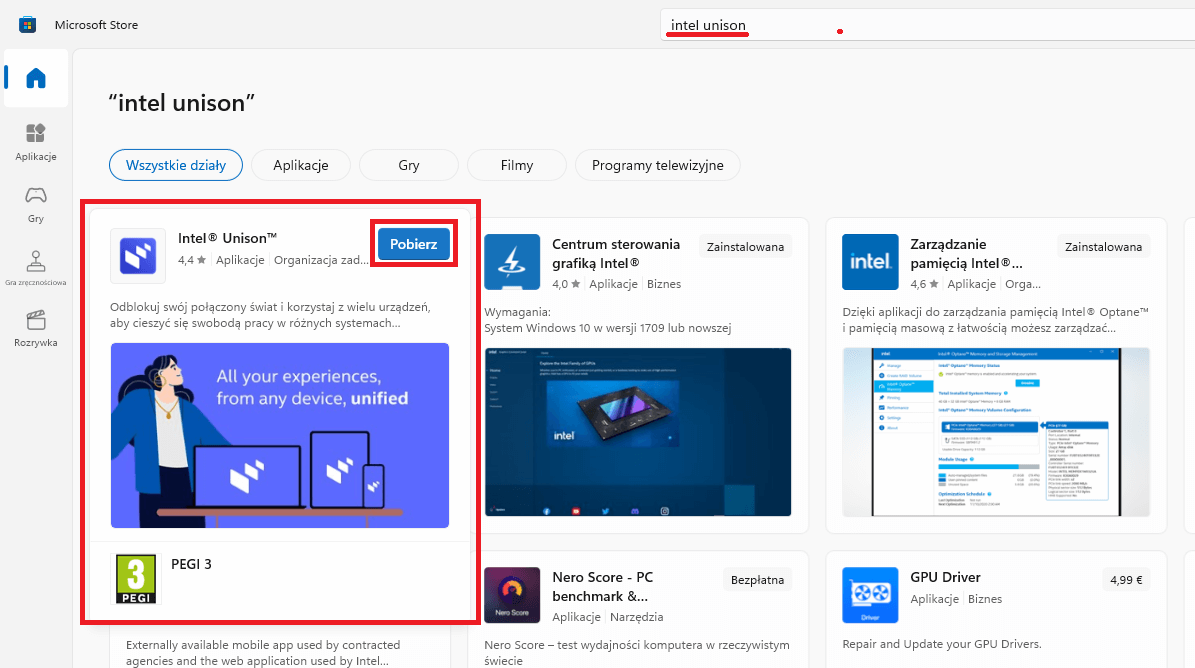Click the "intel unison" results heading
Screen dimensions: 1195x668
pyautogui.click(x=181, y=102)
